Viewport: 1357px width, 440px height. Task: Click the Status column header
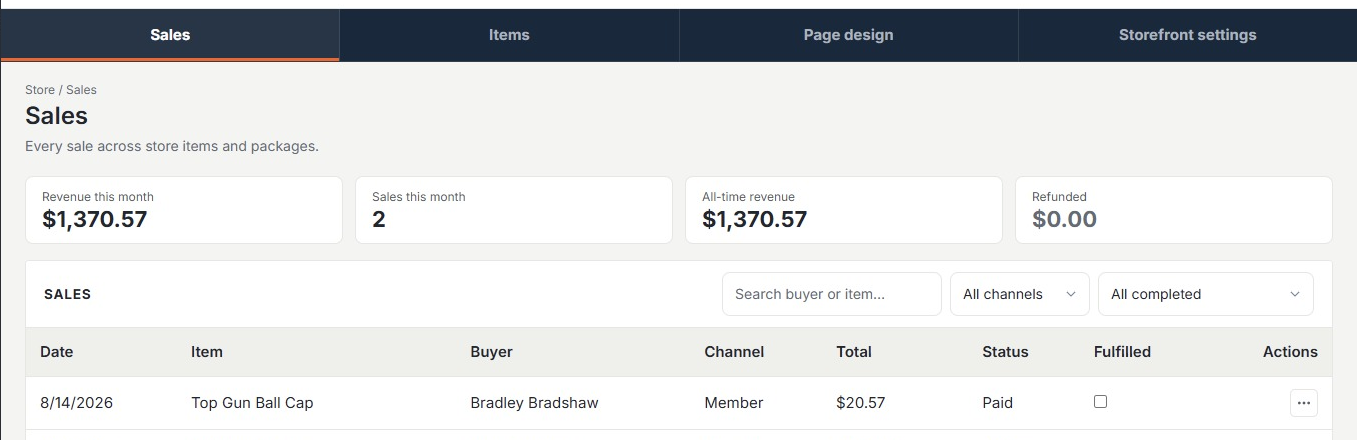pyautogui.click(x=1005, y=352)
